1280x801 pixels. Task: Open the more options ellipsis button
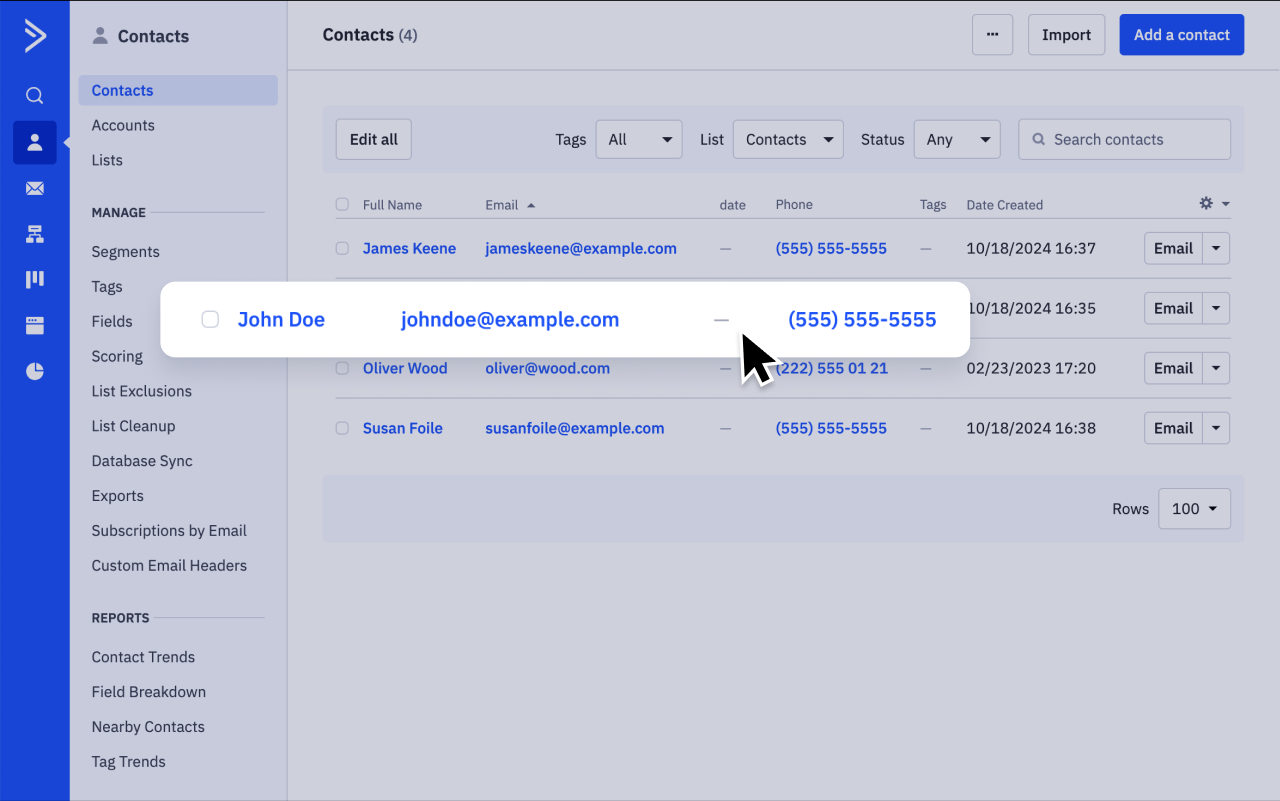pos(992,35)
